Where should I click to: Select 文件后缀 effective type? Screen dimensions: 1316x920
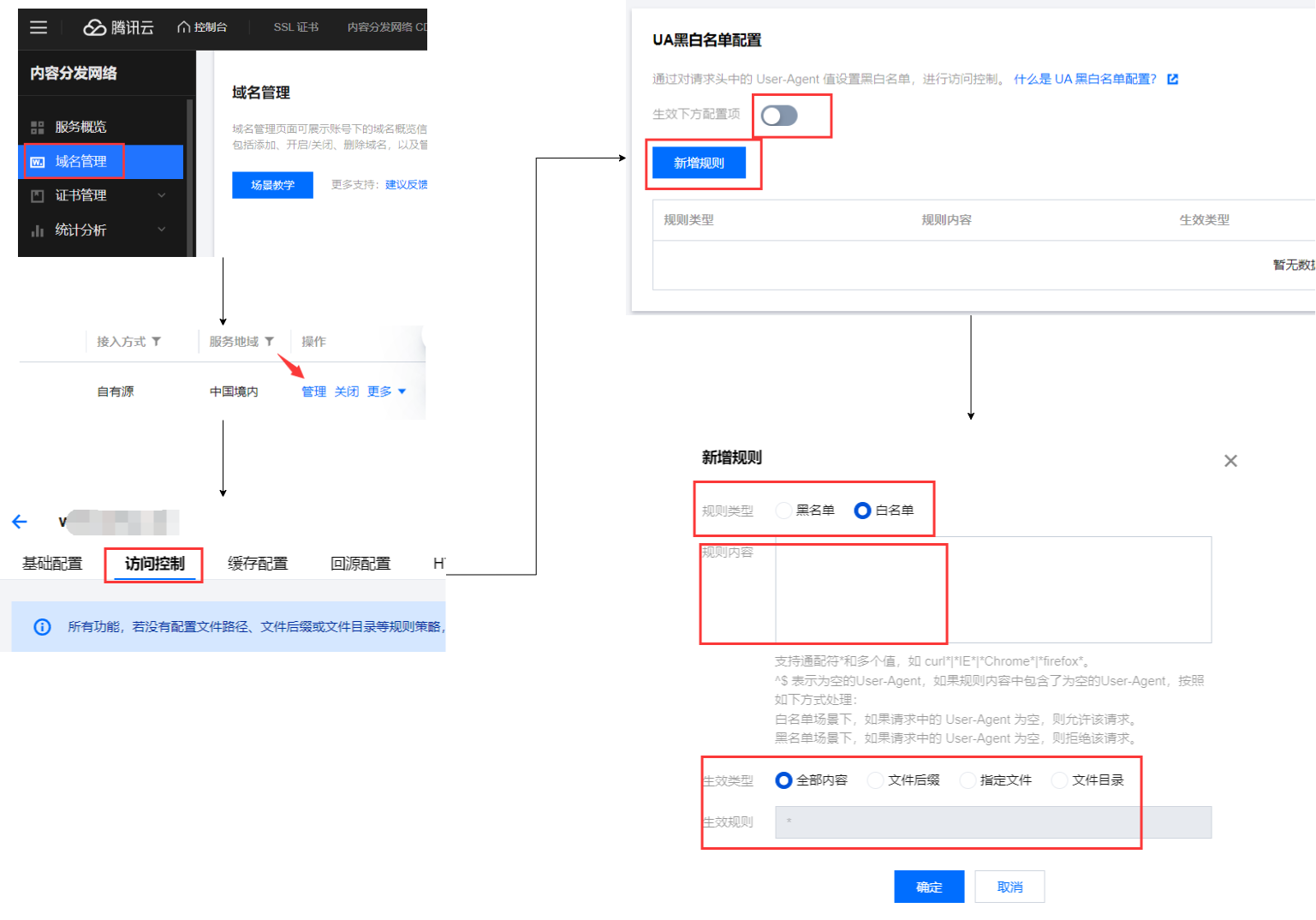(x=875, y=780)
